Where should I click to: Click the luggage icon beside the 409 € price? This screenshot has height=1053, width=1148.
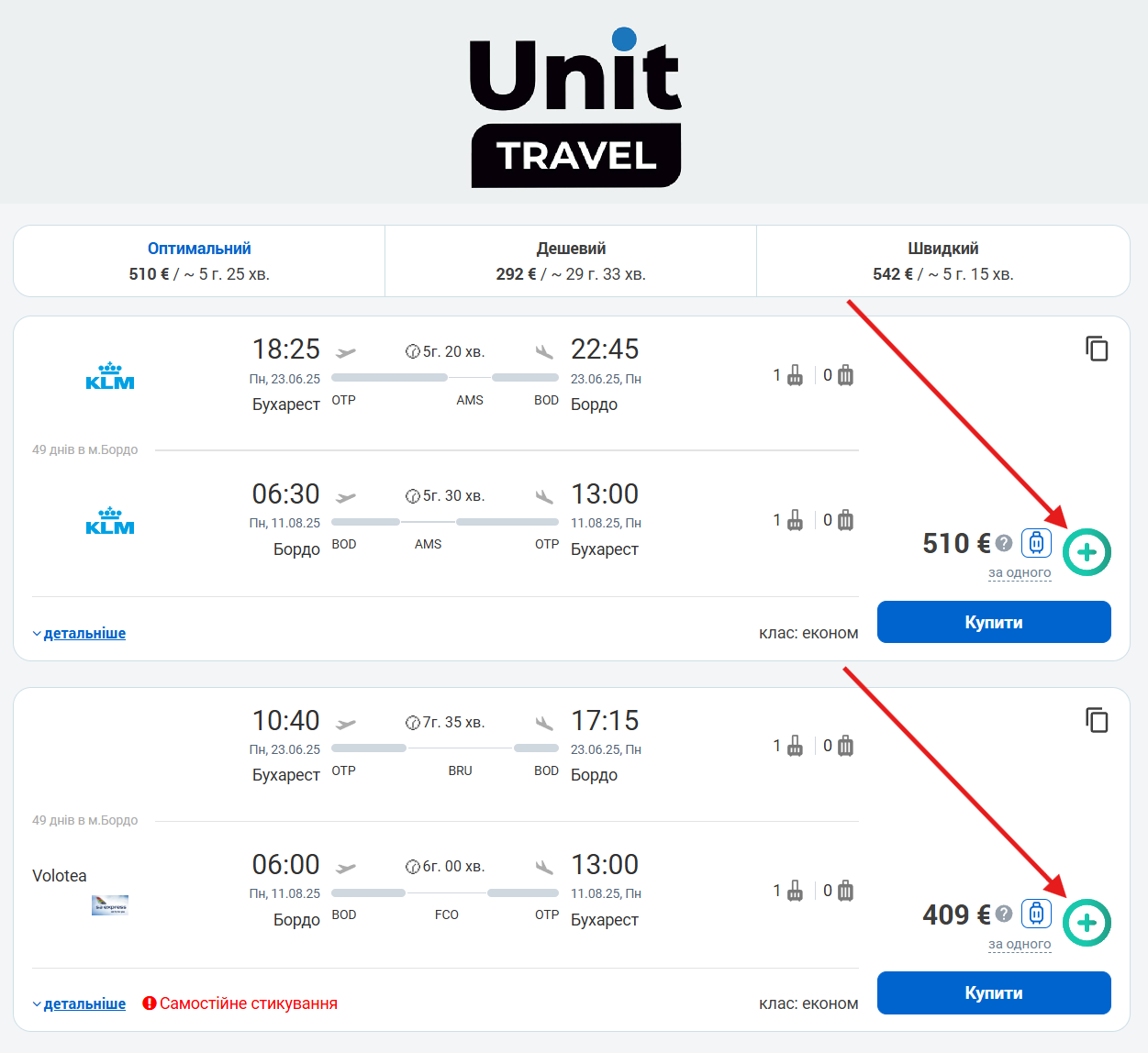(x=1036, y=914)
